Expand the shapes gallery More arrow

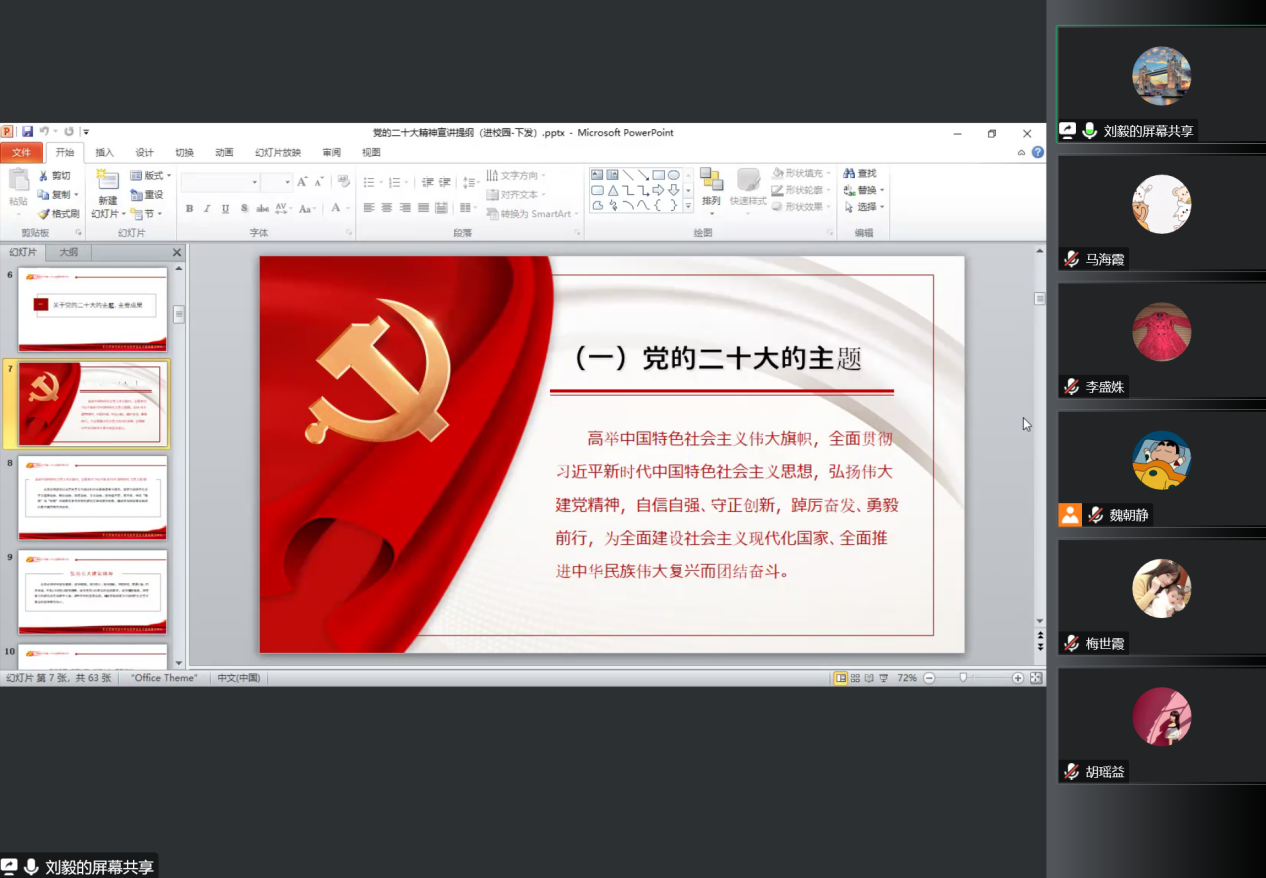click(x=688, y=206)
